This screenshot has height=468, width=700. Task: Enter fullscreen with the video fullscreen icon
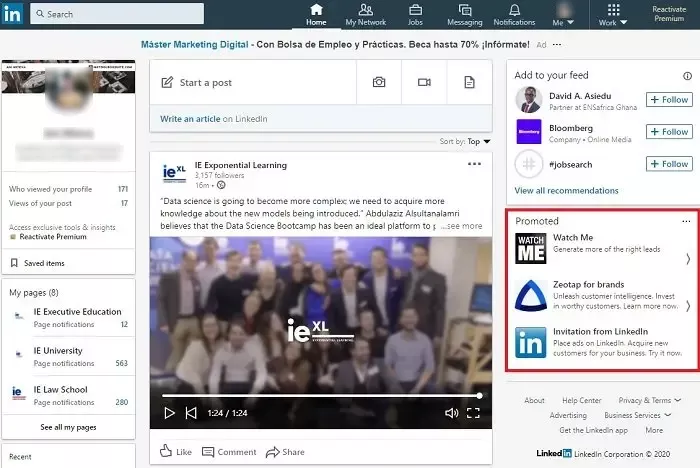point(473,413)
